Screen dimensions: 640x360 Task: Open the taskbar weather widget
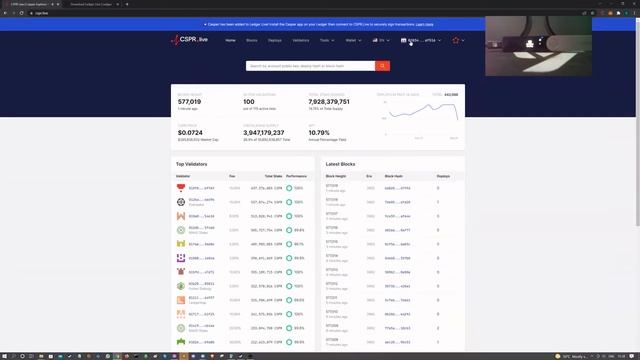(x=571, y=356)
